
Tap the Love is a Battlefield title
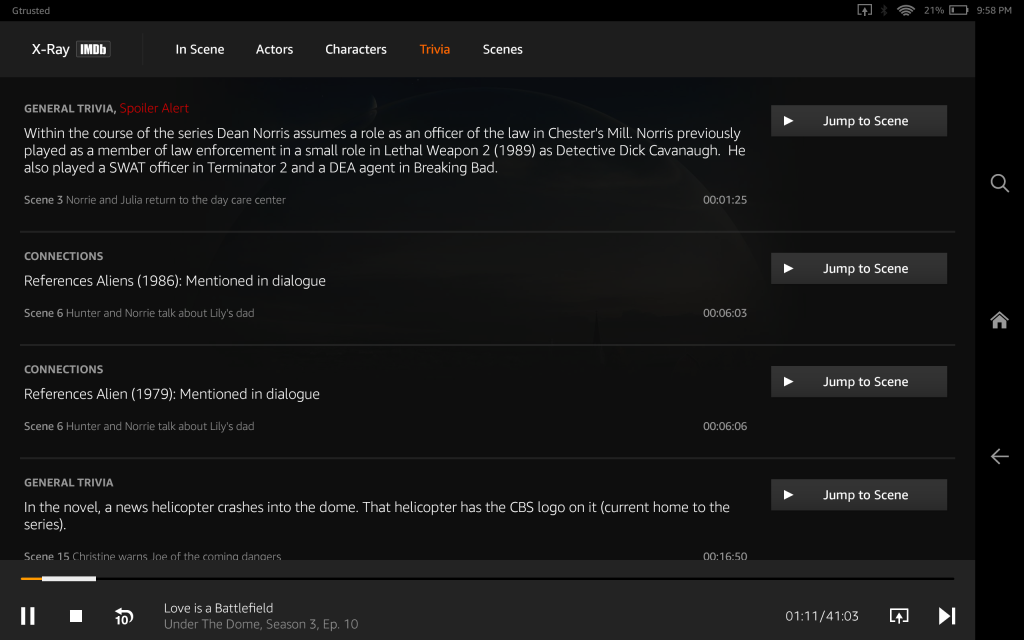218,608
